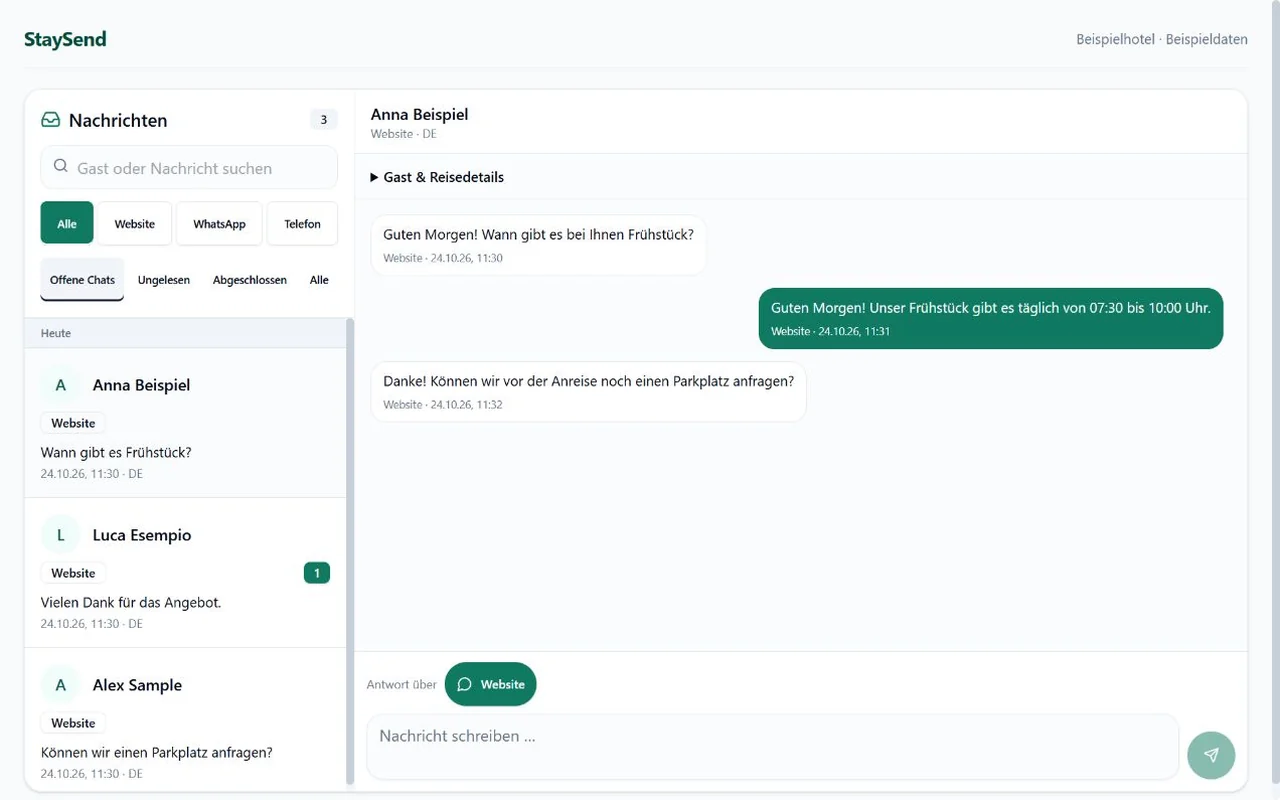
Task: Click message 'Wann gibt es bei Ihnen Frühstück?'
Action: [538, 245]
